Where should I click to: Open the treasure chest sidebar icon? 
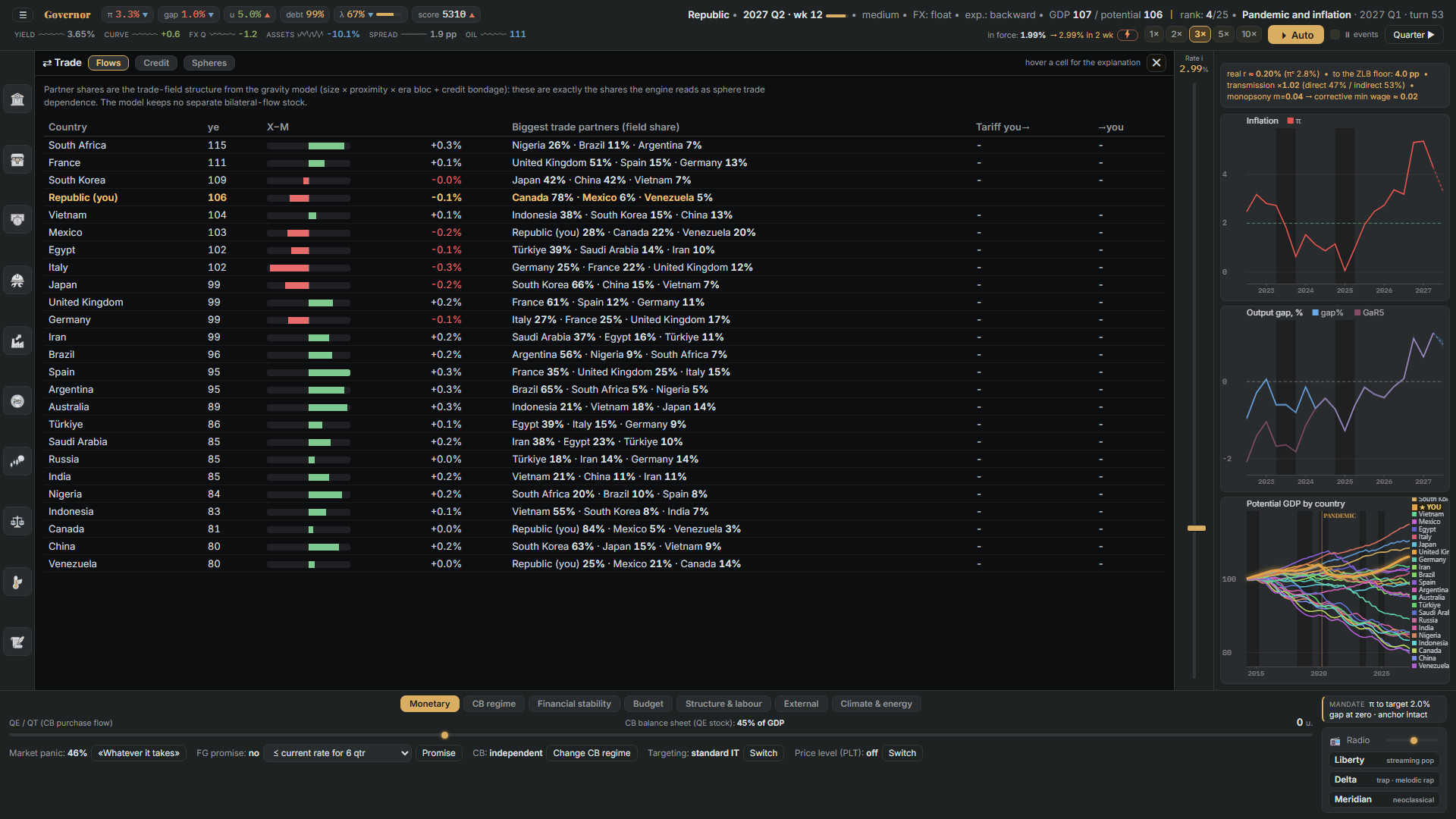(x=17, y=160)
